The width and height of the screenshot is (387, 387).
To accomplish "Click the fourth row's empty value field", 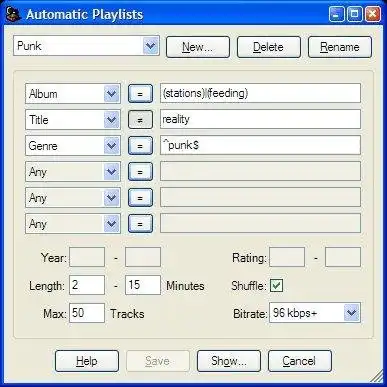I will pyautogui.click(x=260, y=171).
